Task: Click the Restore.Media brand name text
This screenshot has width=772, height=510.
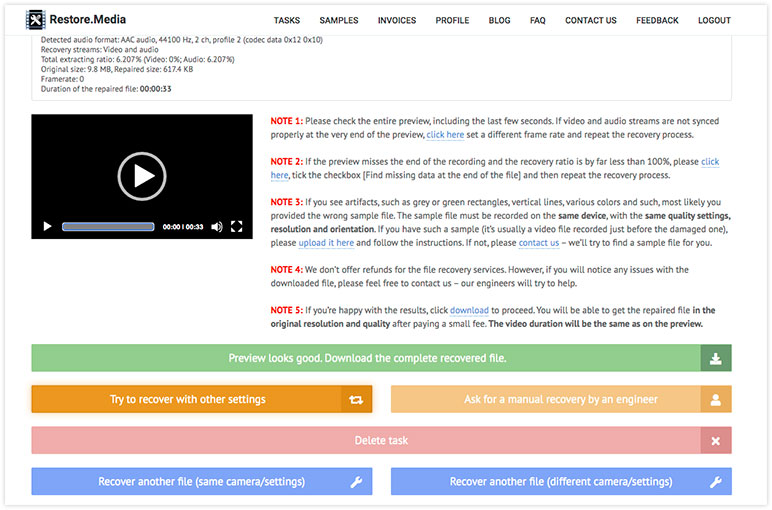Action: click(88, 20)
